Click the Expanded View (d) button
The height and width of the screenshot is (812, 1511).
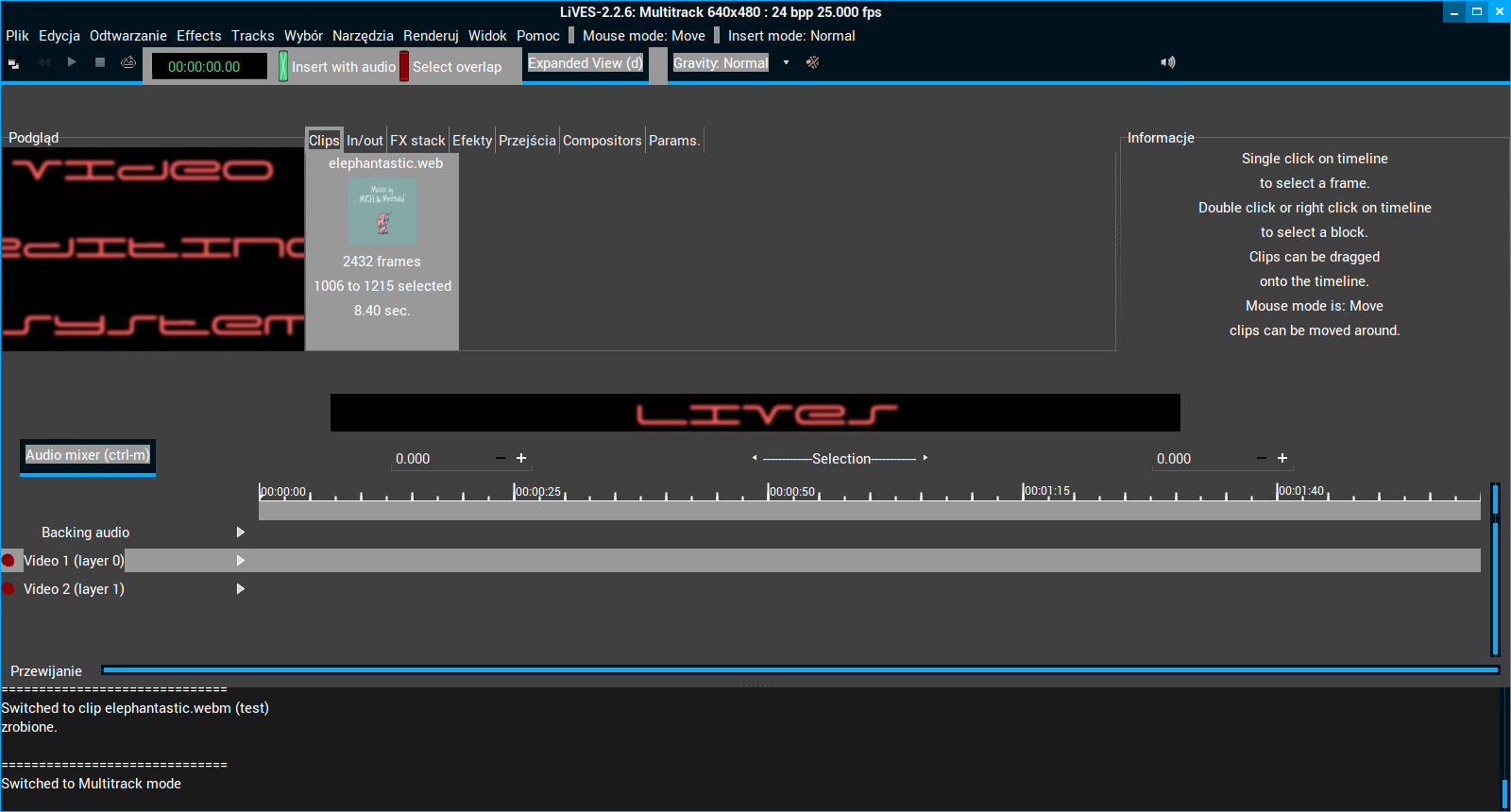point(586,63)
